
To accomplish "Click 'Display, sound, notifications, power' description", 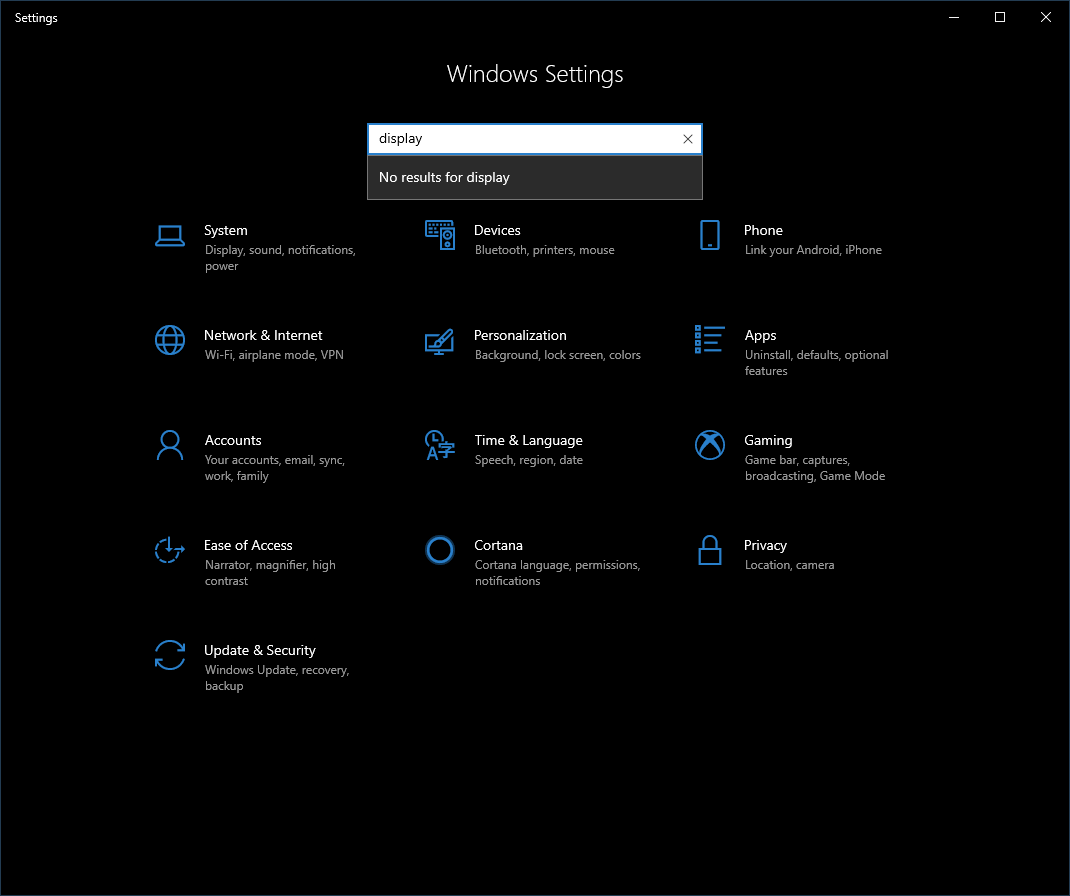I will pos(280,258).
